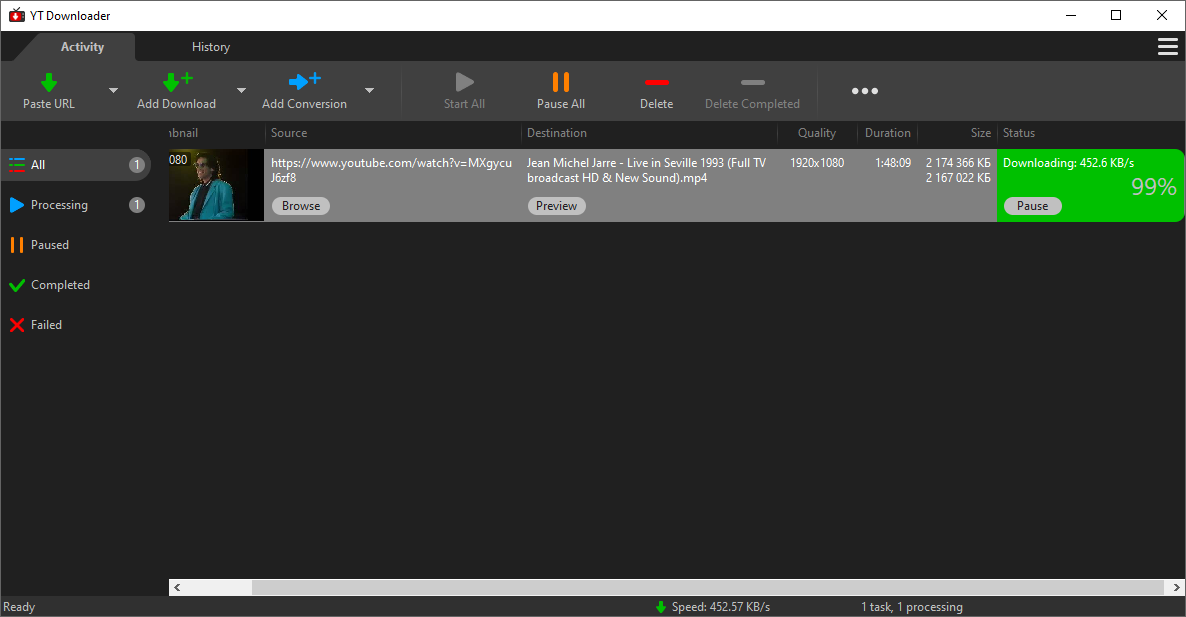The width and height of the screenshot is (1186, 617).
Task: Click the Add Download icon
Action: tap(176, 82)
